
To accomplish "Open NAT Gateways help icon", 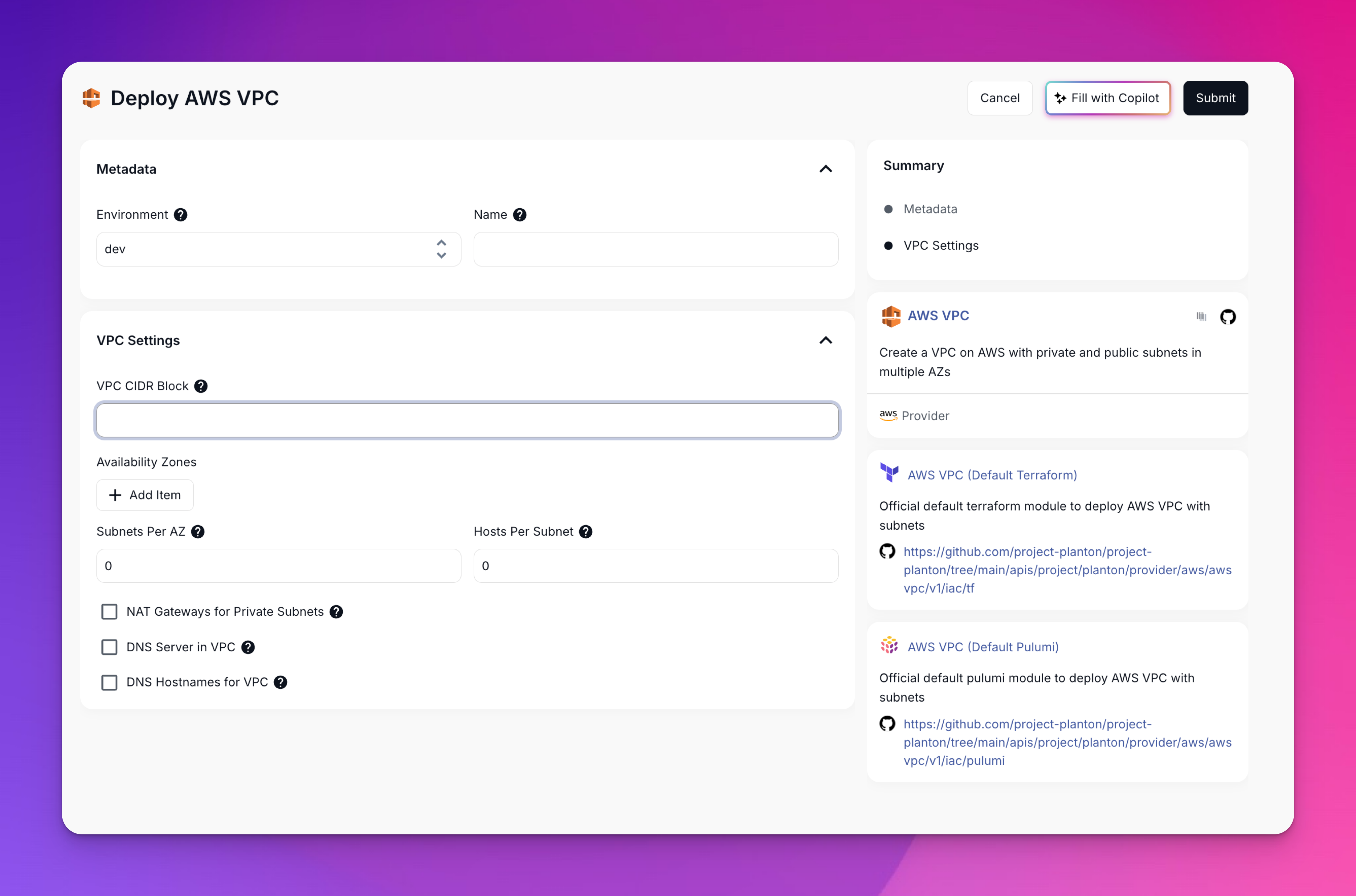I will coord(337,611).
